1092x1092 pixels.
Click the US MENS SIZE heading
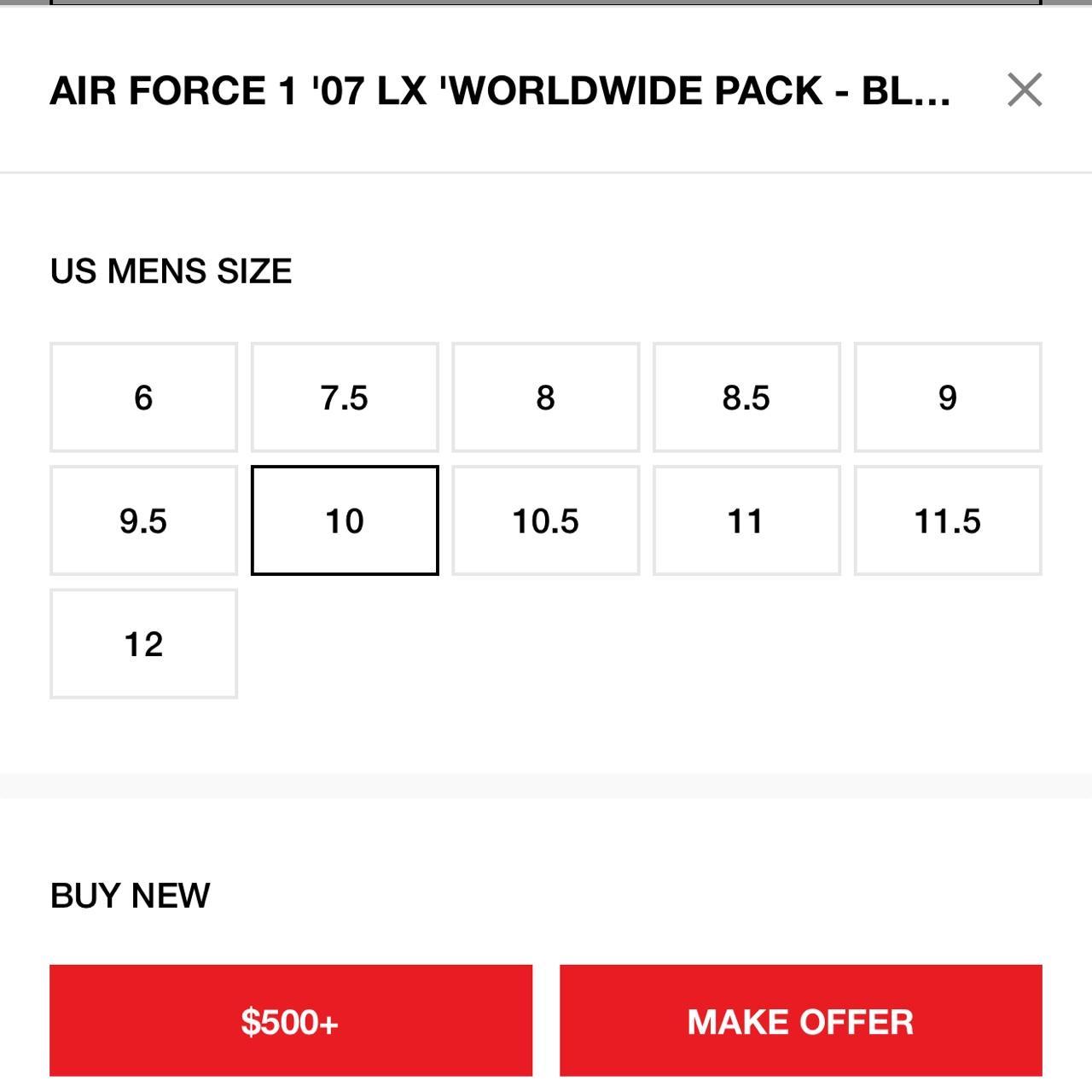pos(171,271)
